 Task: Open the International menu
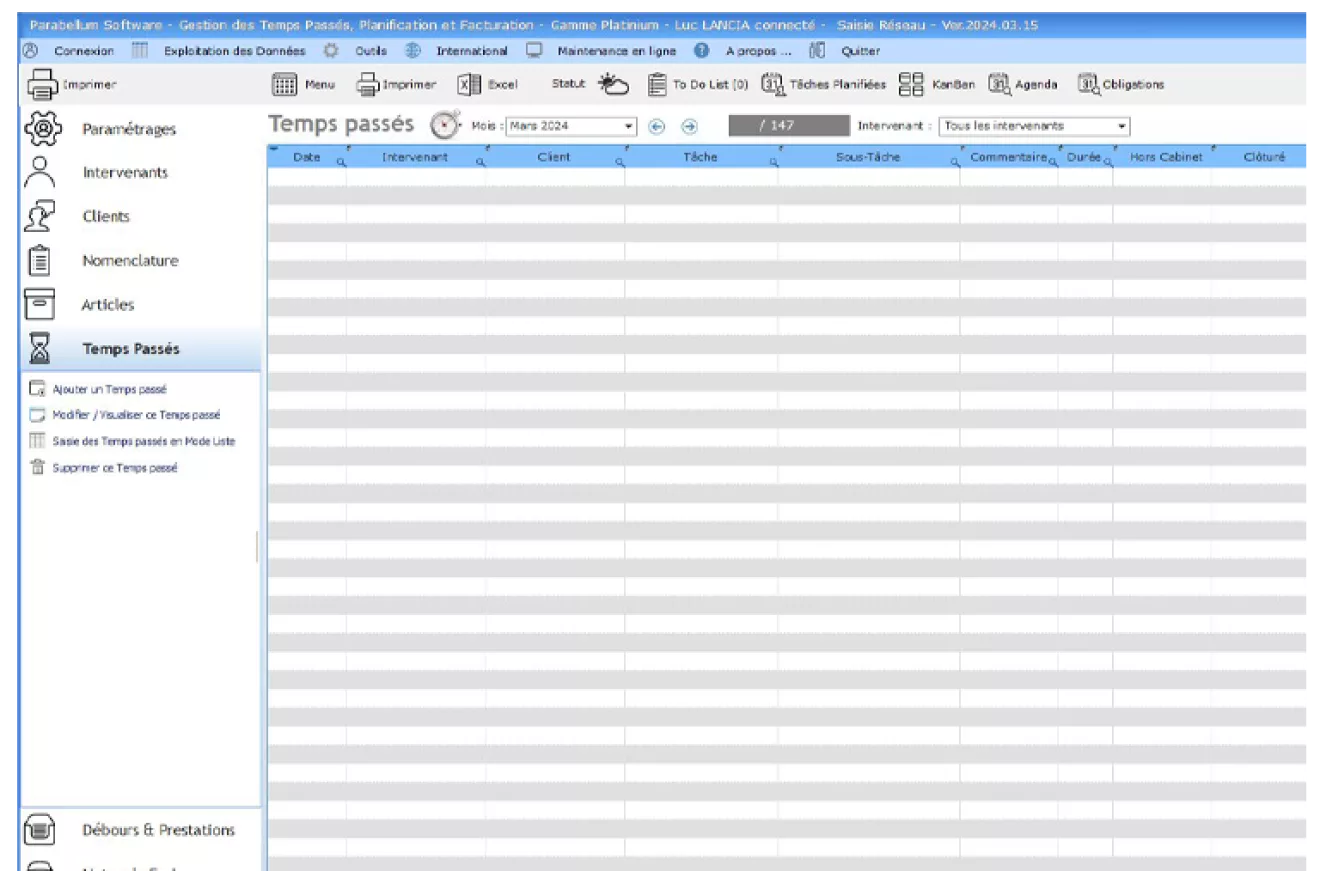tap(471, 51)
